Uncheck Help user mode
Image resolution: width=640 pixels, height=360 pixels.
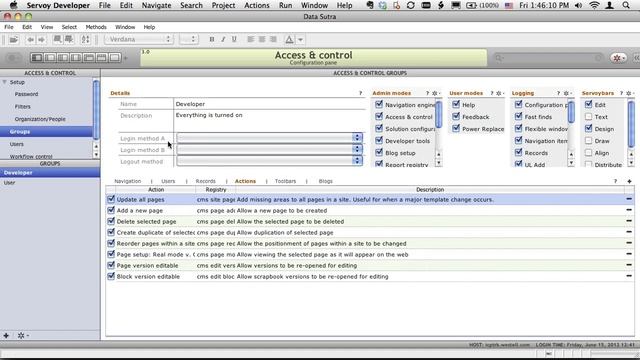456,104
